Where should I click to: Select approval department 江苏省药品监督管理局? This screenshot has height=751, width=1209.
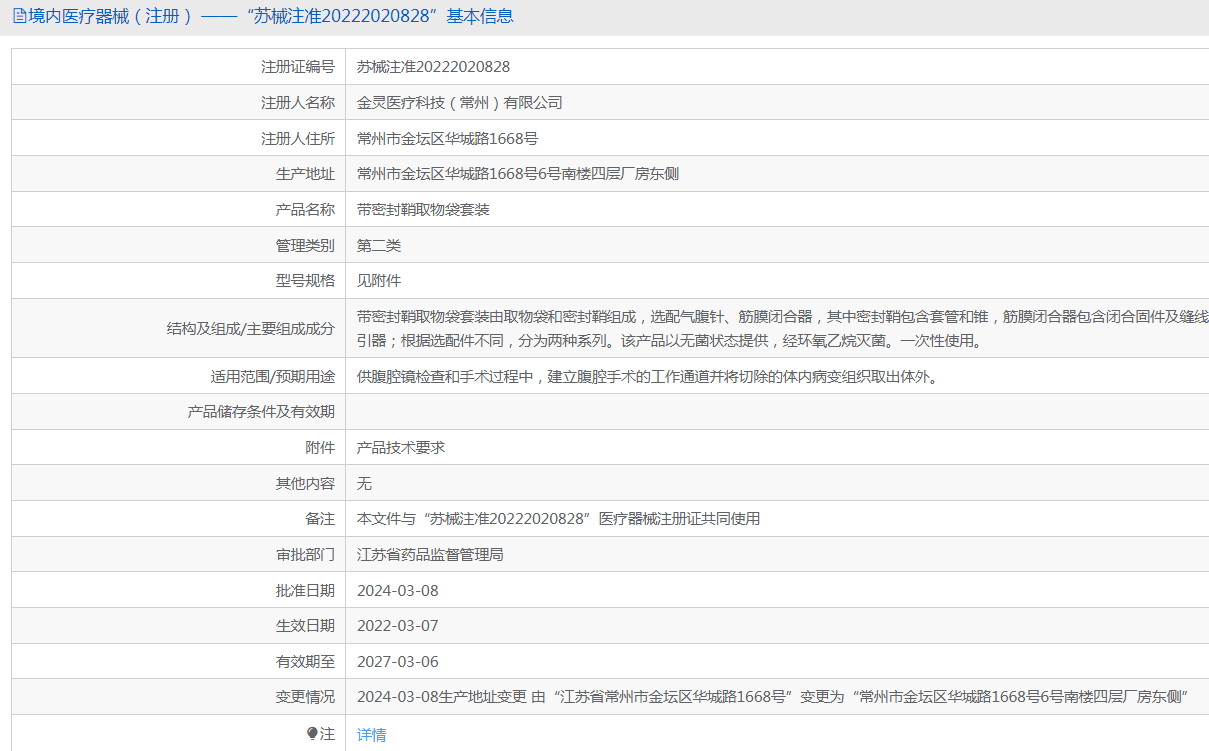pyautogui.click(x=430, y=555)
